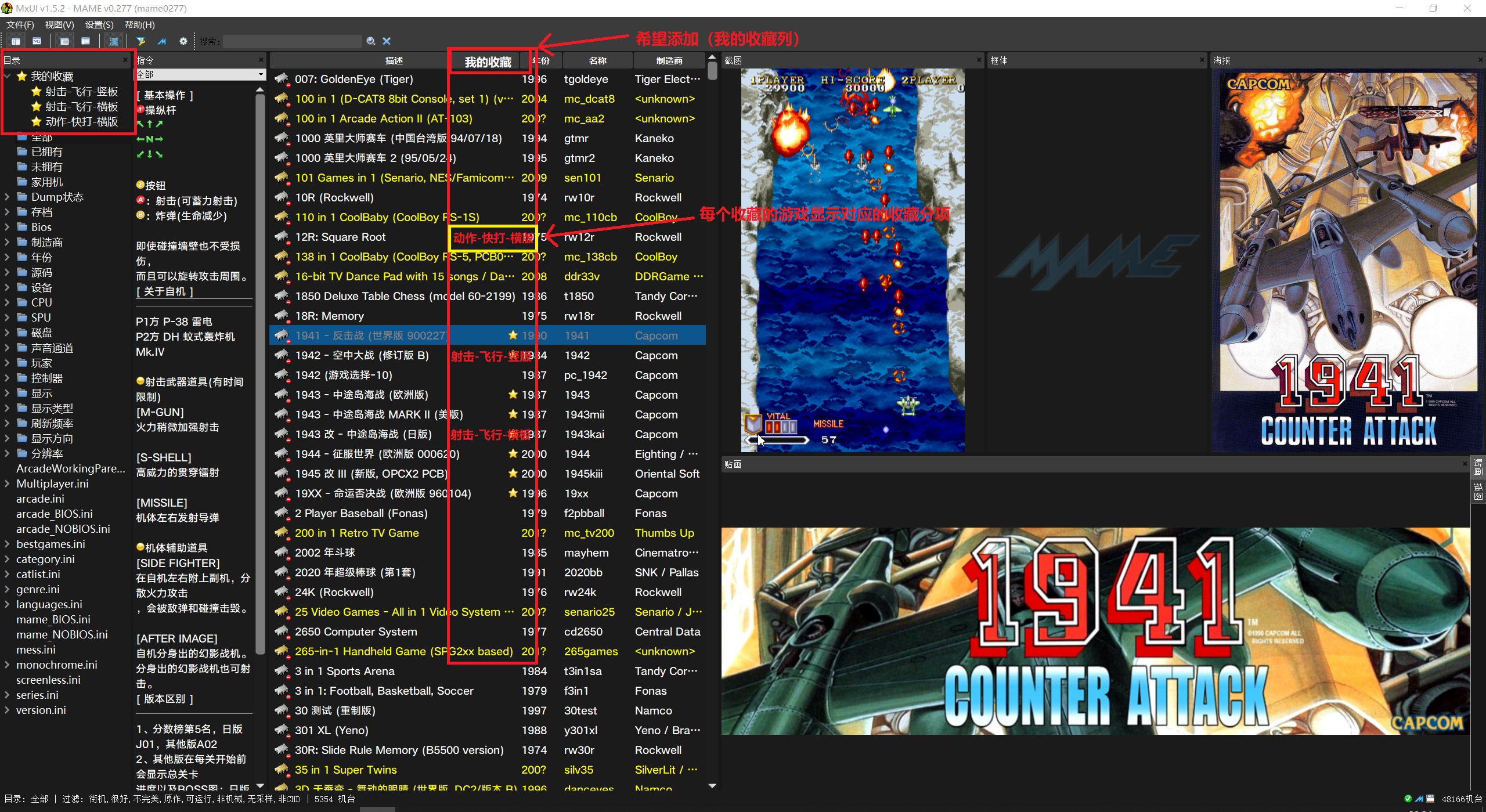Select the 家用机 folder icon
Screen dimensions: 1486x812
pyautogui.click(x=22, y=182)
